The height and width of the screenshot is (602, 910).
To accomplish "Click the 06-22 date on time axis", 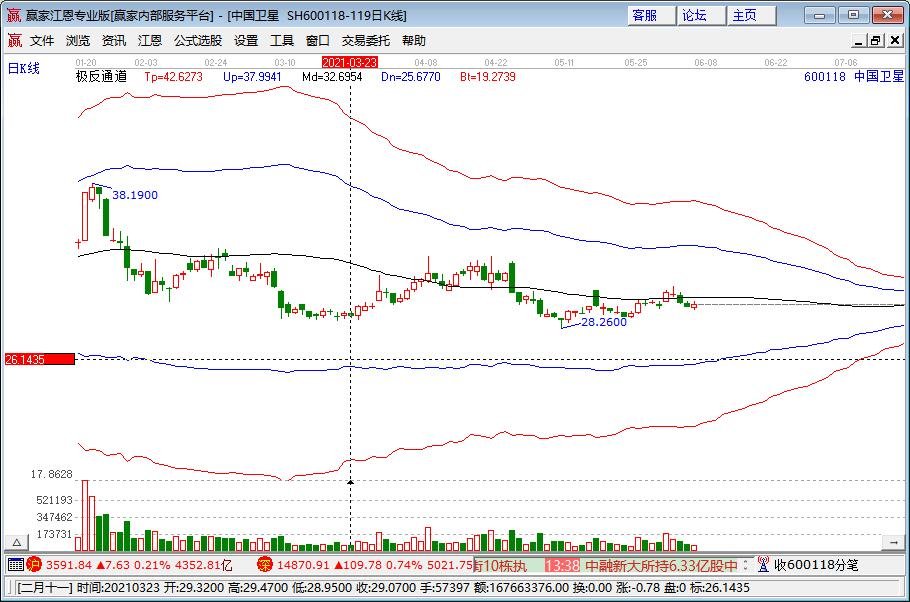I will pyautogui.click(x=775, y=63).
